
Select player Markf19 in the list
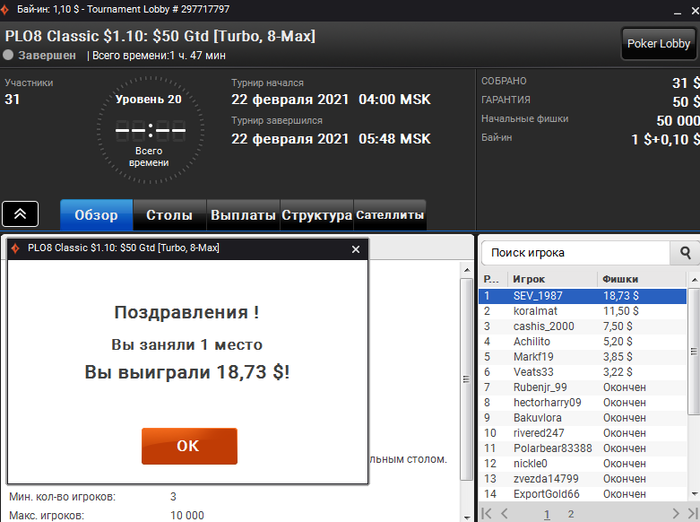(583, 356)
